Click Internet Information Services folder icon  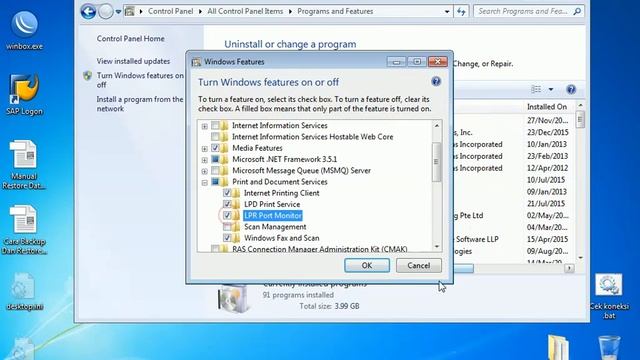coord(224,126)
